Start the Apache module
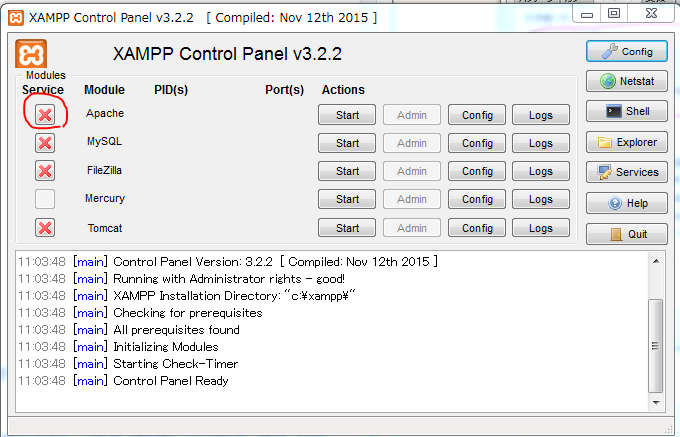680x437 pixels. click(347, 115)
